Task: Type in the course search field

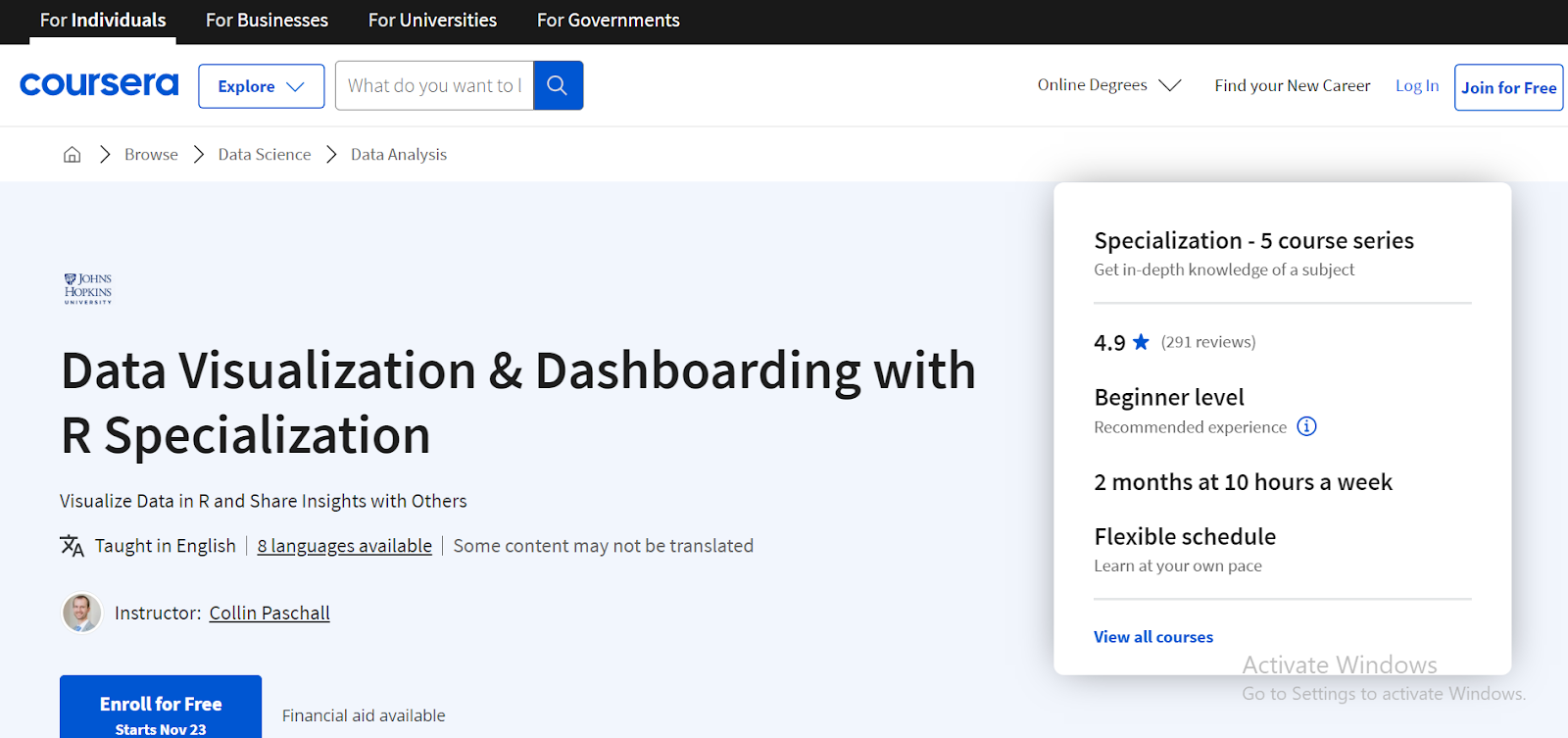Action: 434,85
